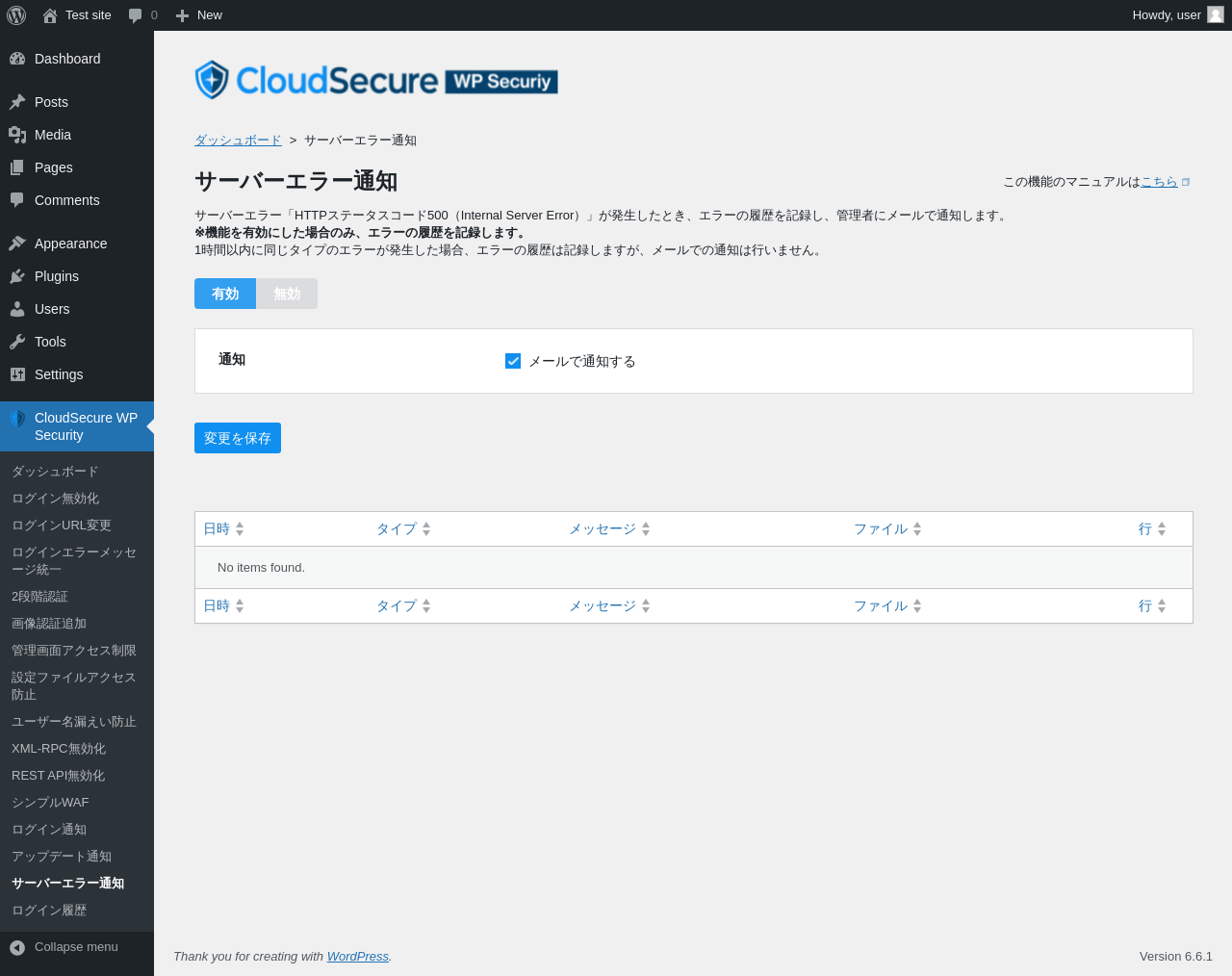Sort by メッセージ in table header
1232x976 pixels.
pyautogui.click(x=609, y=529)
